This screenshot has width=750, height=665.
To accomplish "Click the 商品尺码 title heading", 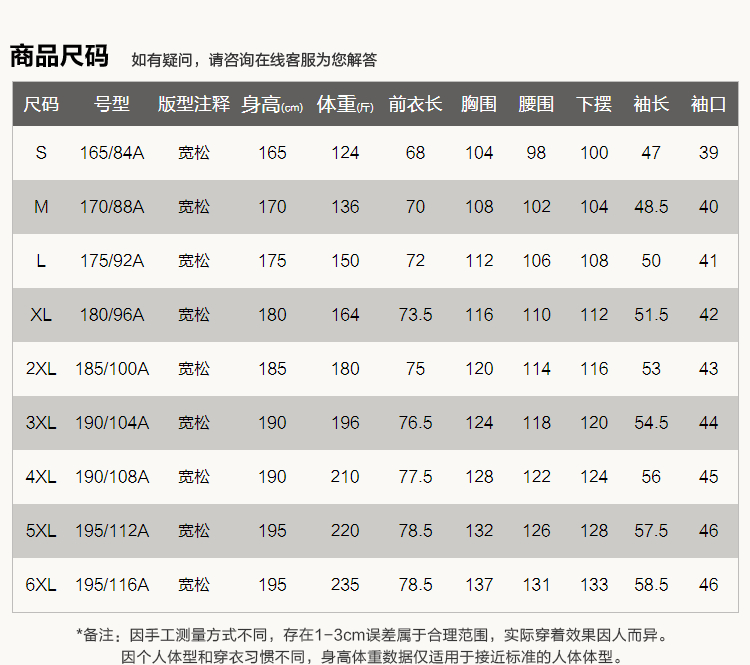I will click(x=59, y=56).
